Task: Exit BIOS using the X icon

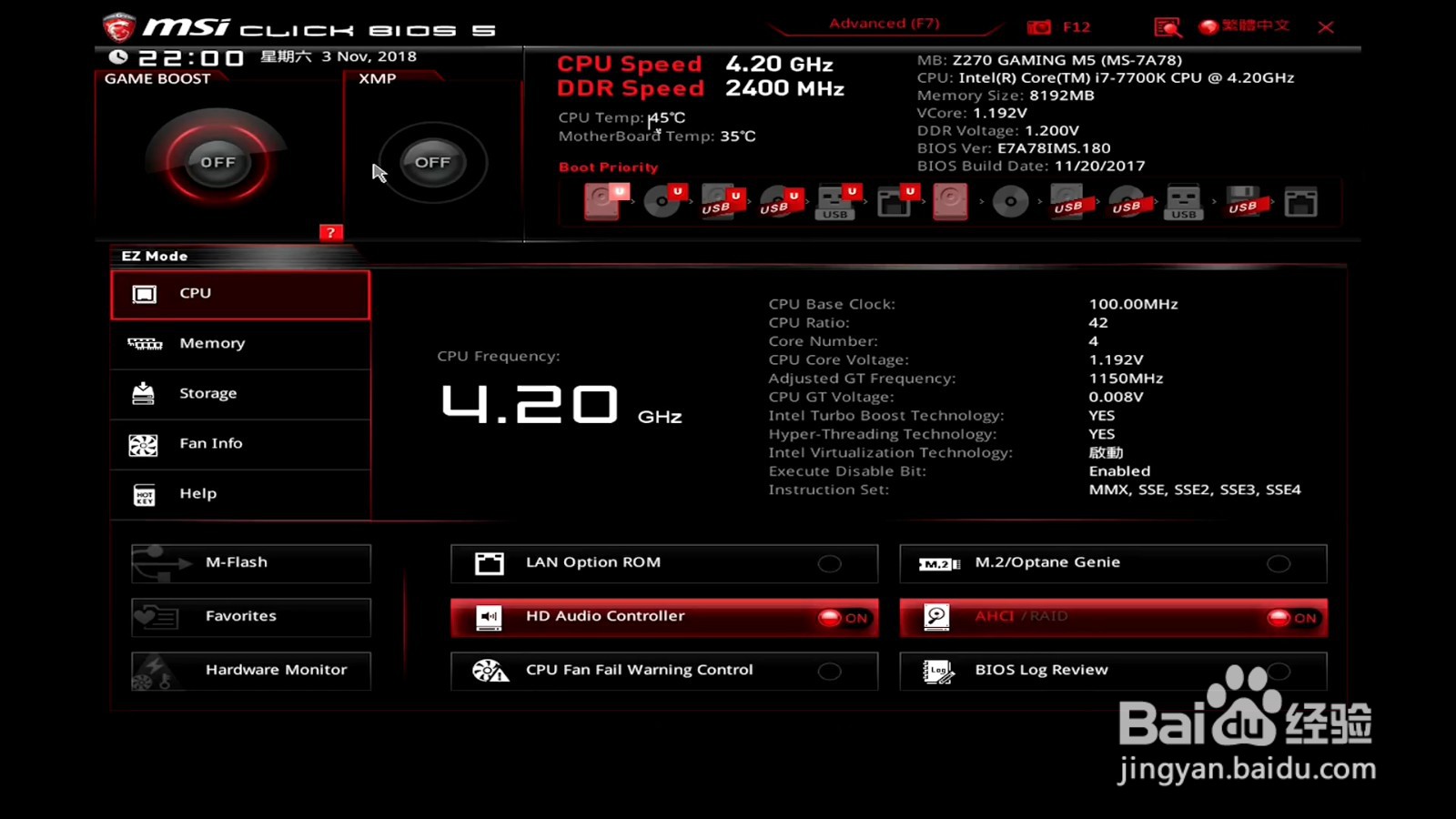Action: click(1326, 27)
